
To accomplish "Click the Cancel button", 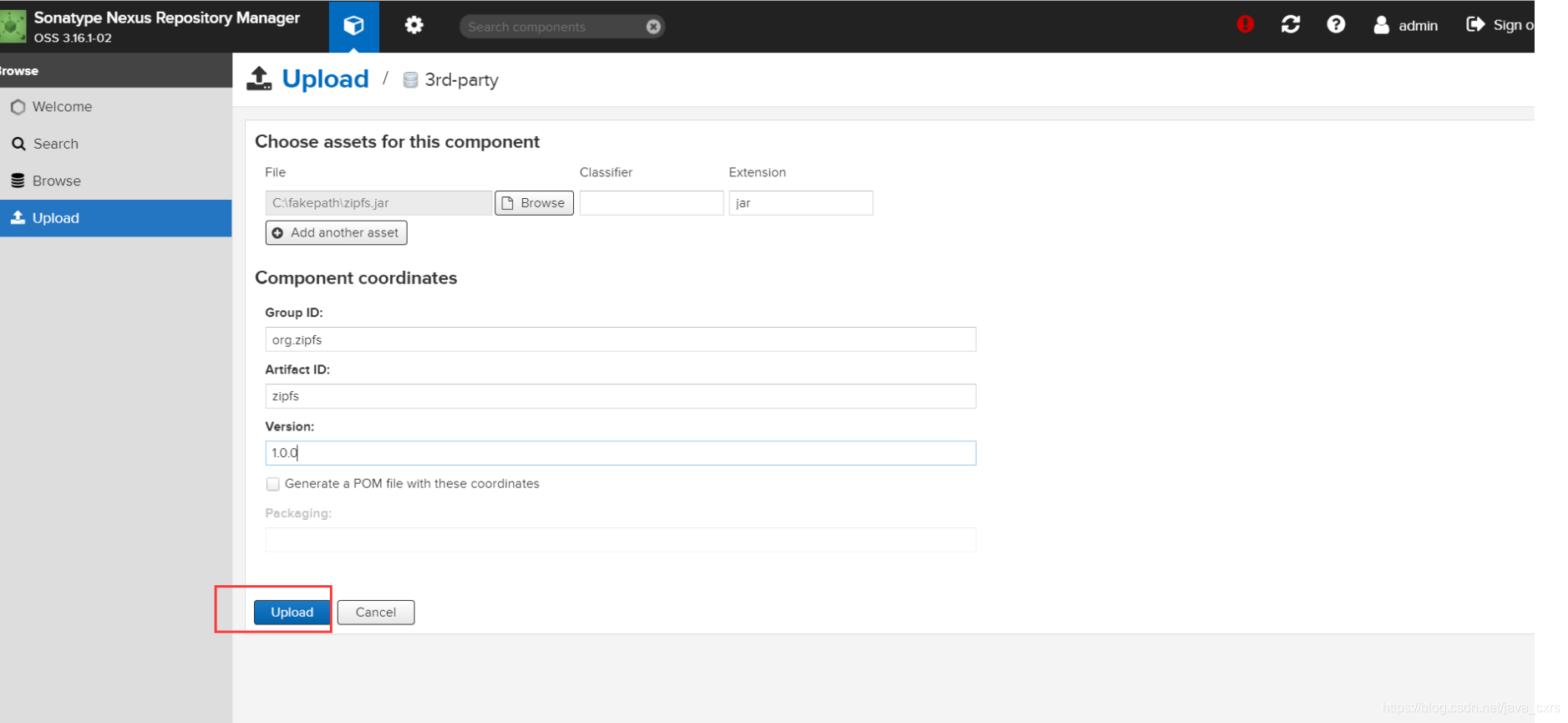I will point(376,612).
